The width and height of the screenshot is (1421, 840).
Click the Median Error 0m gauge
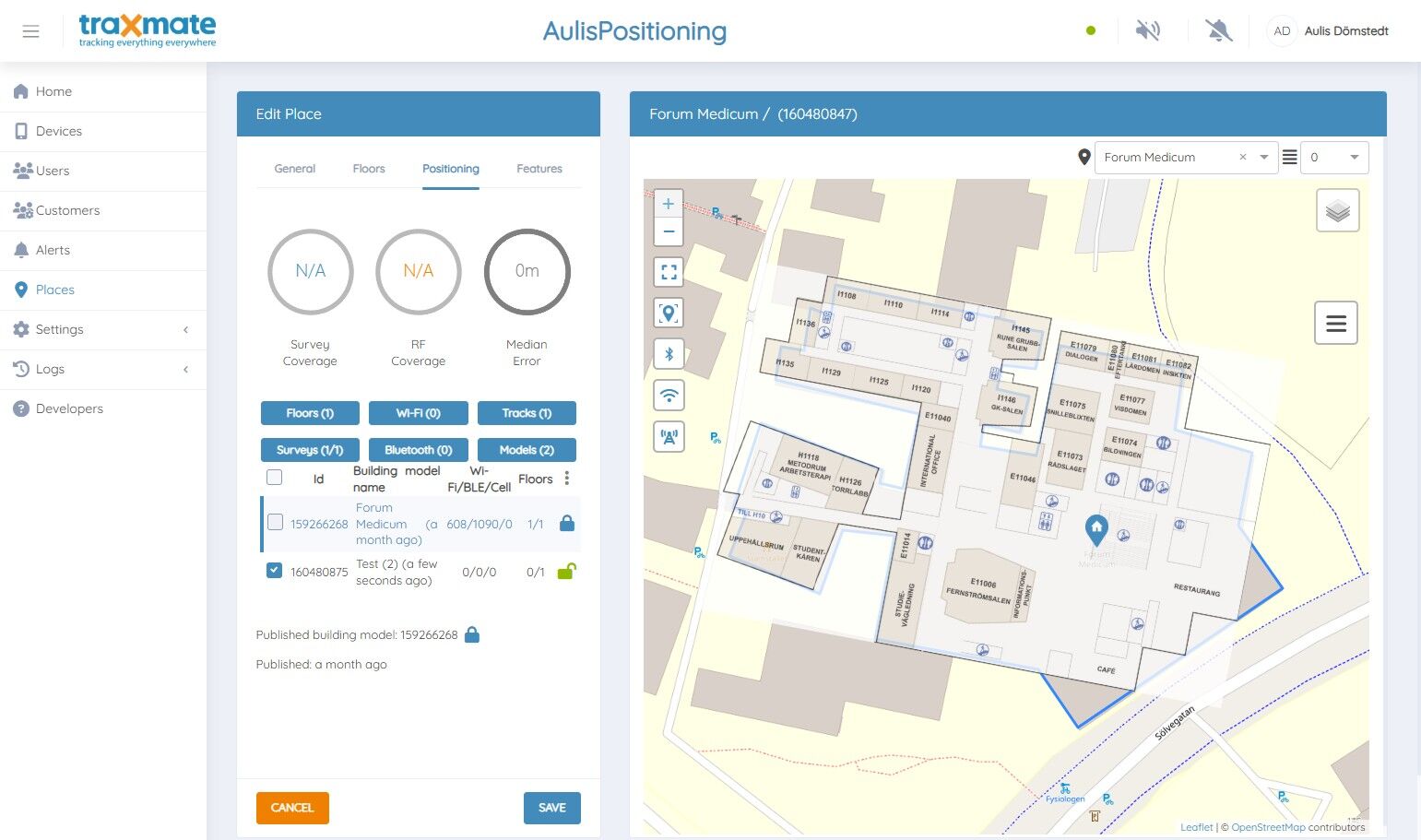pos(527,271)
